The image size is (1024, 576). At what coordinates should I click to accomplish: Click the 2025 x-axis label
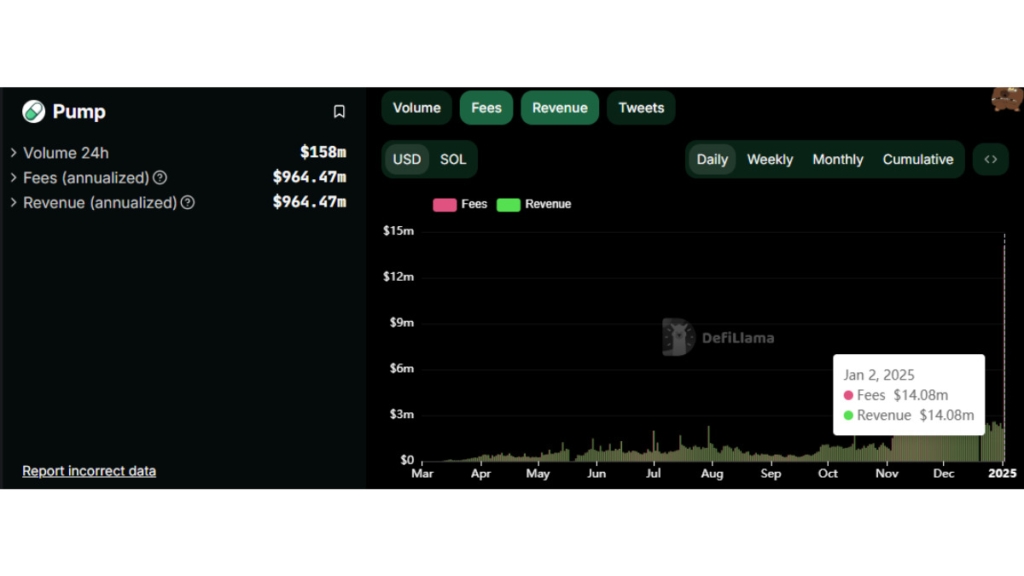click(x=1002, y=473)
